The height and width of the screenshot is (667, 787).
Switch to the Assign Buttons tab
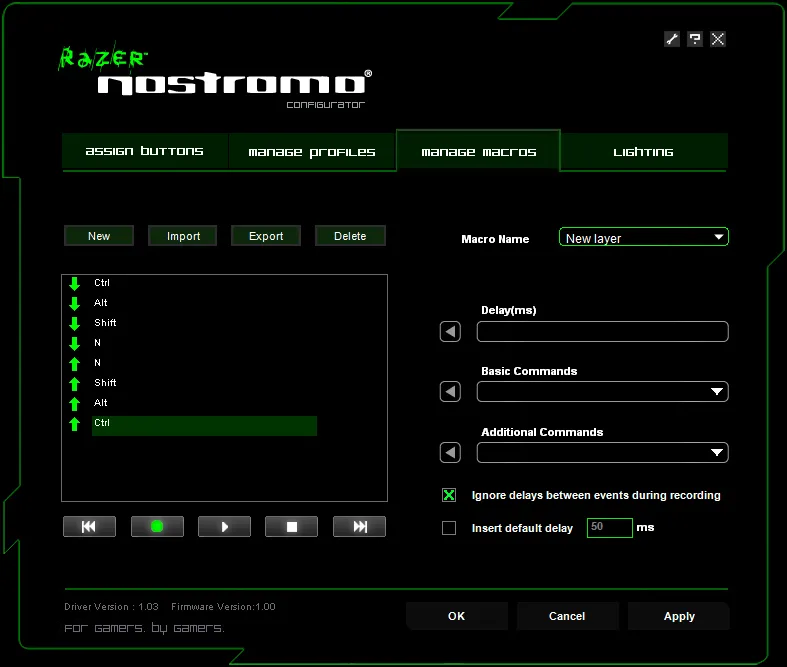click(x=144, y=152)
